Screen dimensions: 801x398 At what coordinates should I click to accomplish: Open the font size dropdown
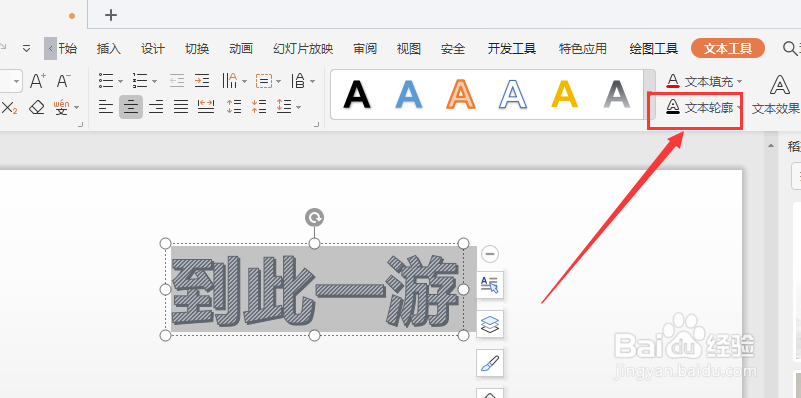(17, 81)
